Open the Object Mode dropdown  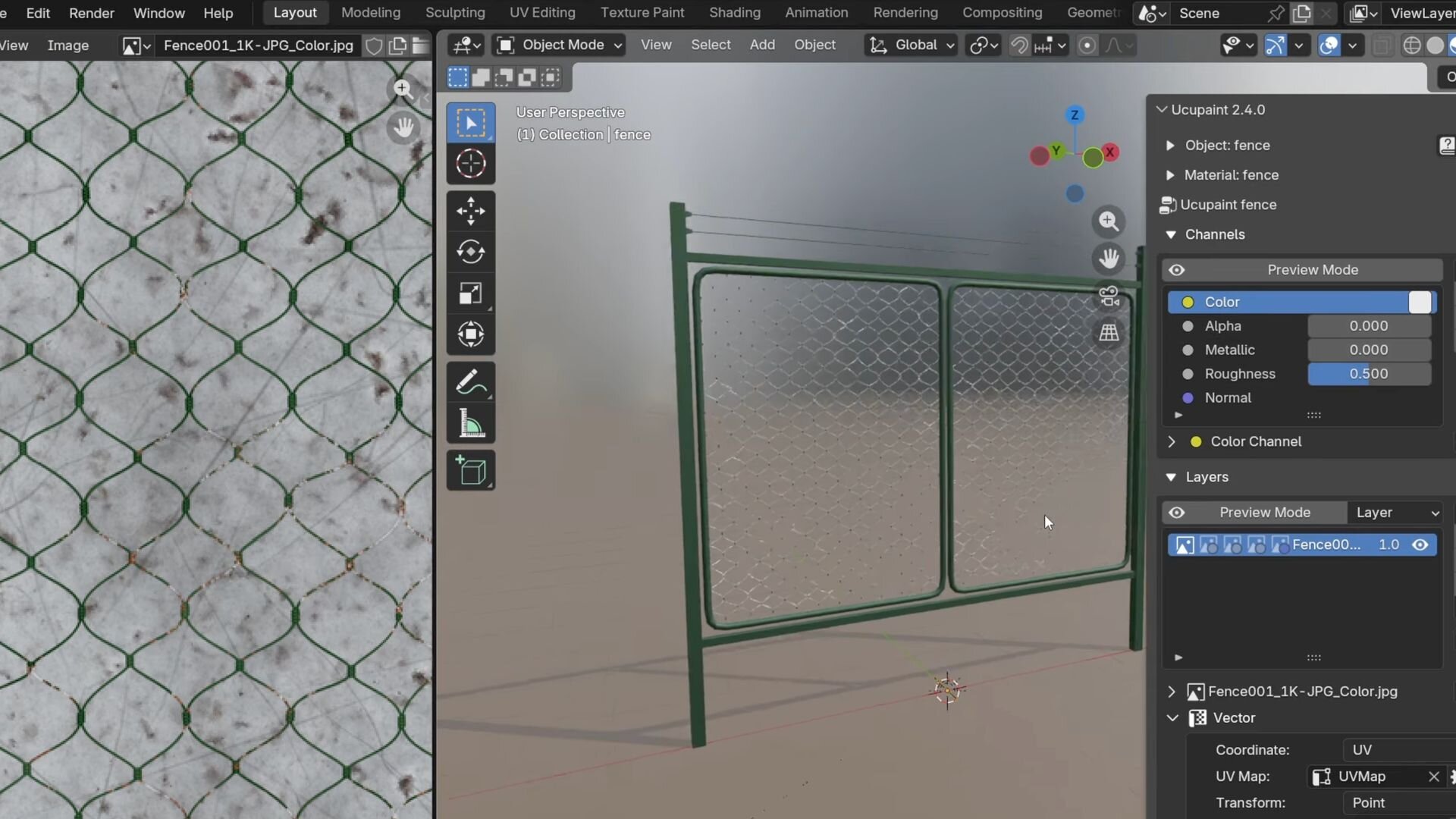[x=560, y=45]
